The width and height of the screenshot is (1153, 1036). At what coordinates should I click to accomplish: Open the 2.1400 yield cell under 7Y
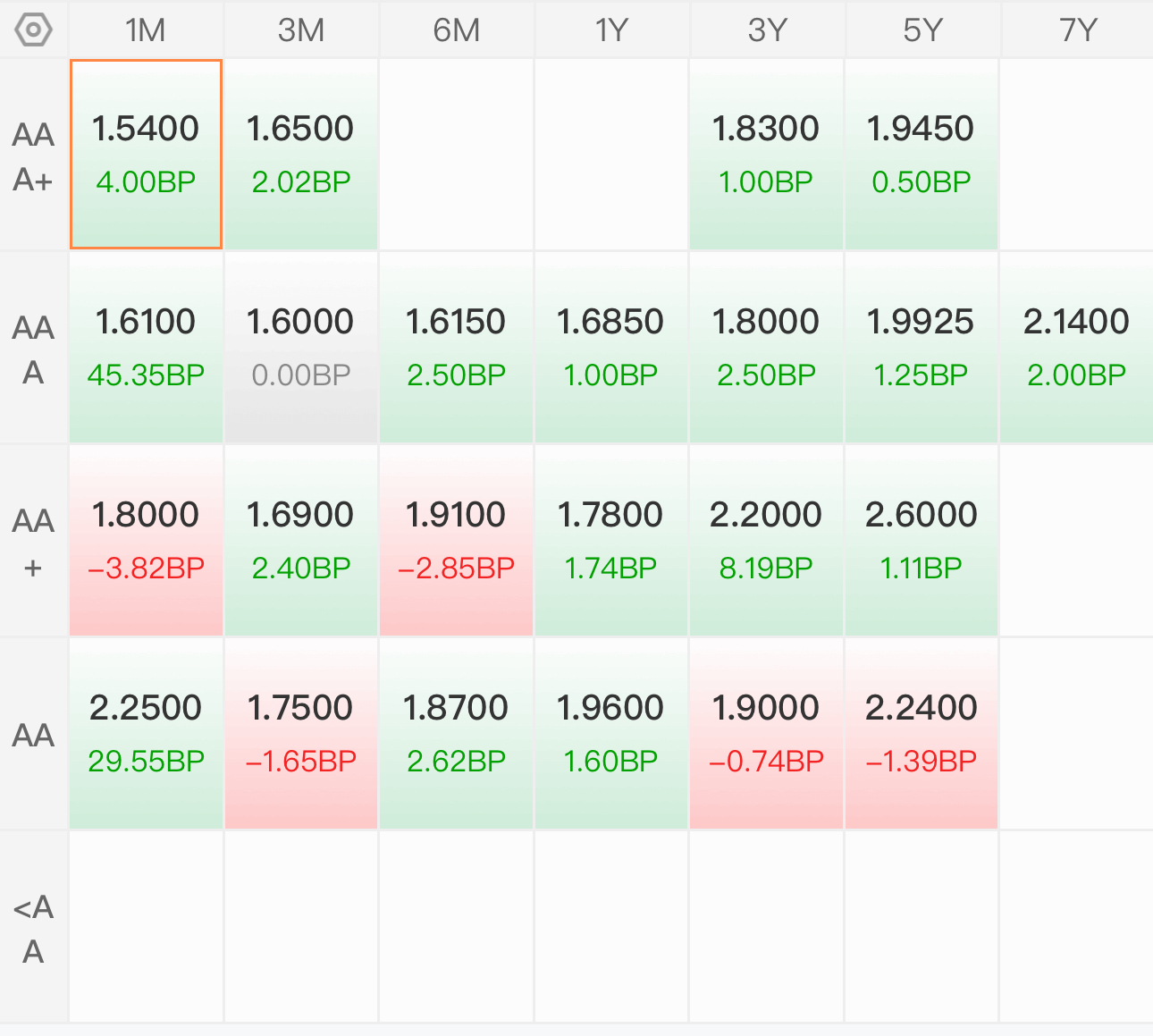1076,347
